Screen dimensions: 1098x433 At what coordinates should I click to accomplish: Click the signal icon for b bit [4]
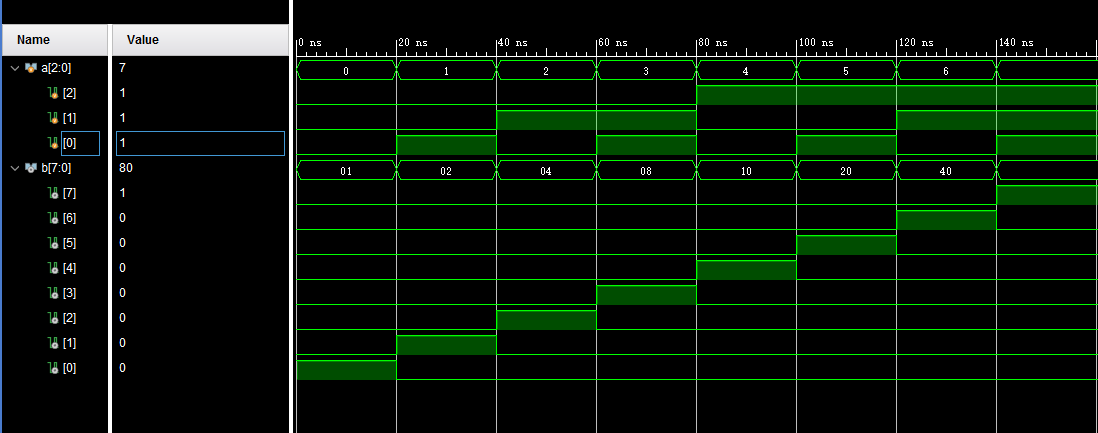point(53,268)
